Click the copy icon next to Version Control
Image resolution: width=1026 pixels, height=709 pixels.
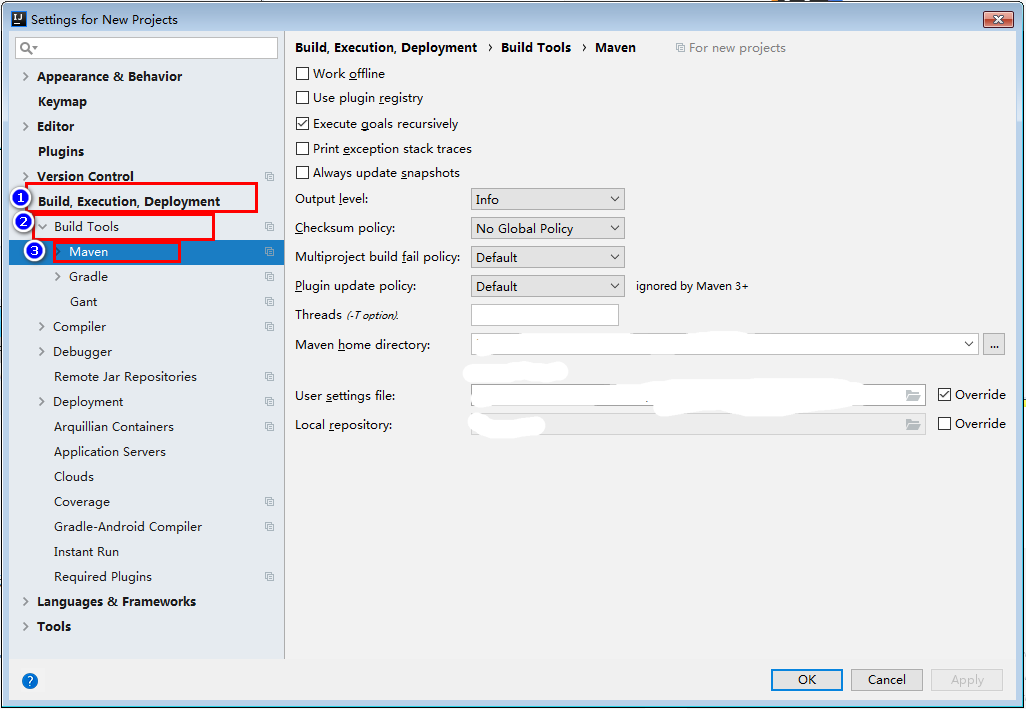click(x=269, y=177)
